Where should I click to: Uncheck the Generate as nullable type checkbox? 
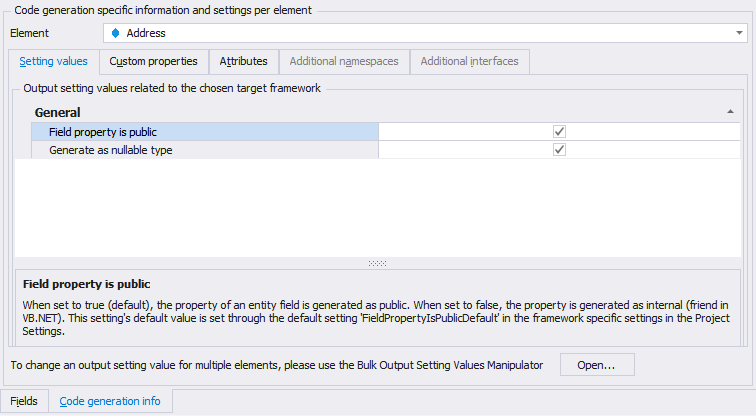coord(560,150)
